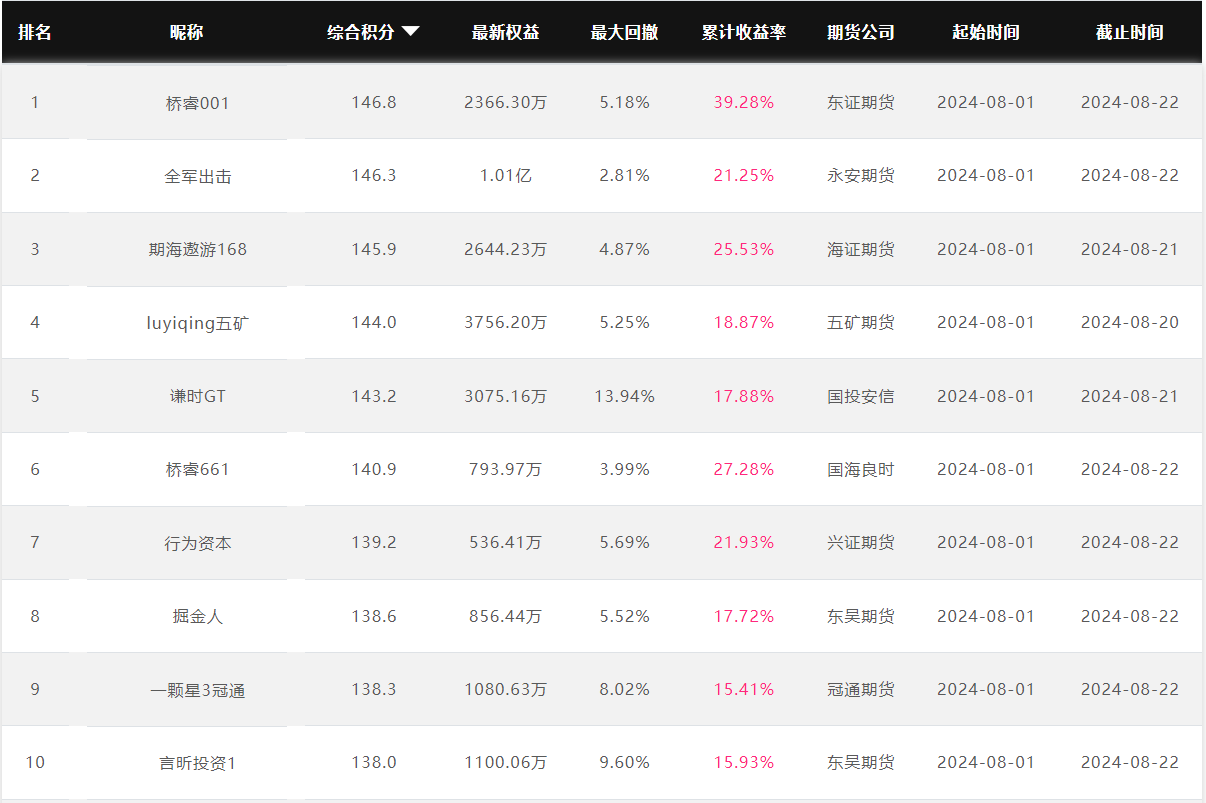1206x803 pixels.
Task: Click the 截止时间 column header
Action: [x=1130, y=32]
